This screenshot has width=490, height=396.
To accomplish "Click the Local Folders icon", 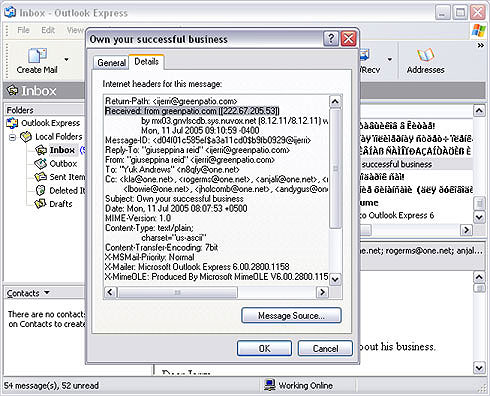I will pos(26,137).
